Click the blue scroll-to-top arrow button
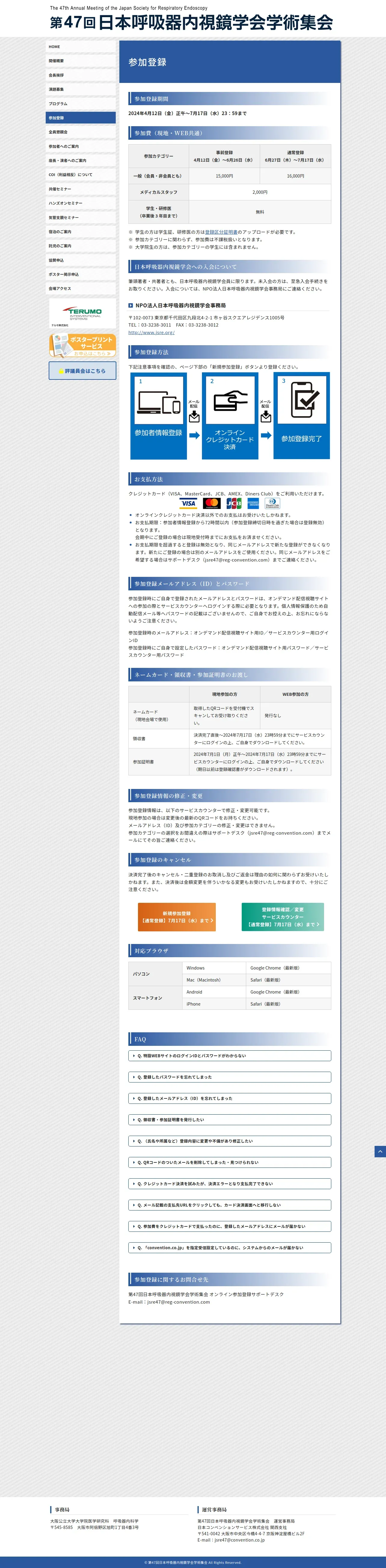 tap(380, 1151)
